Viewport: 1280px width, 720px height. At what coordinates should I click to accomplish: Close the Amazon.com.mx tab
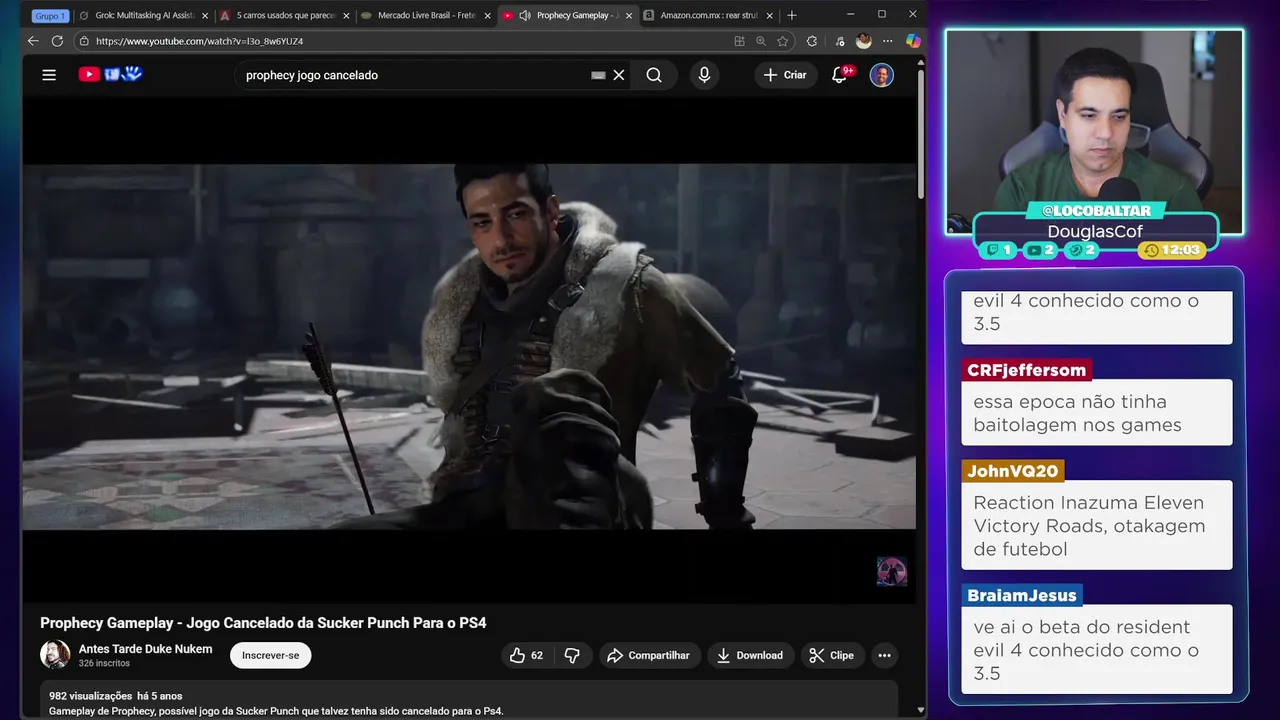pyautogui.click(x=769, y=15)
